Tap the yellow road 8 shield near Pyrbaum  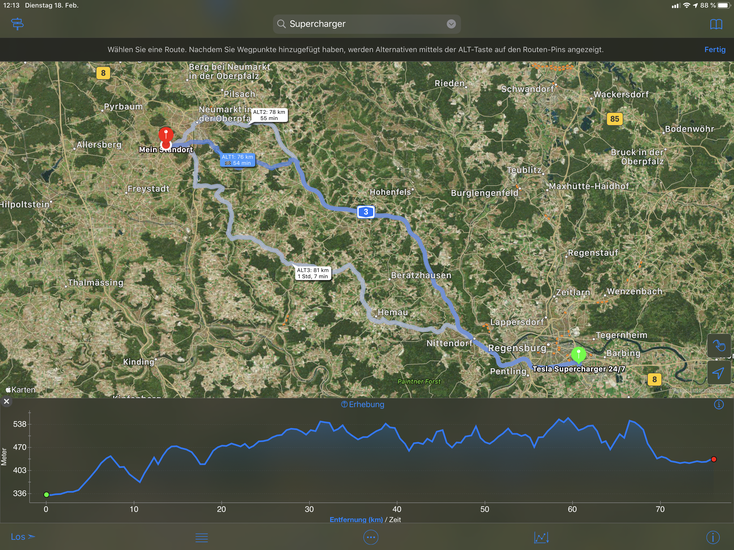tap(103, 73)
